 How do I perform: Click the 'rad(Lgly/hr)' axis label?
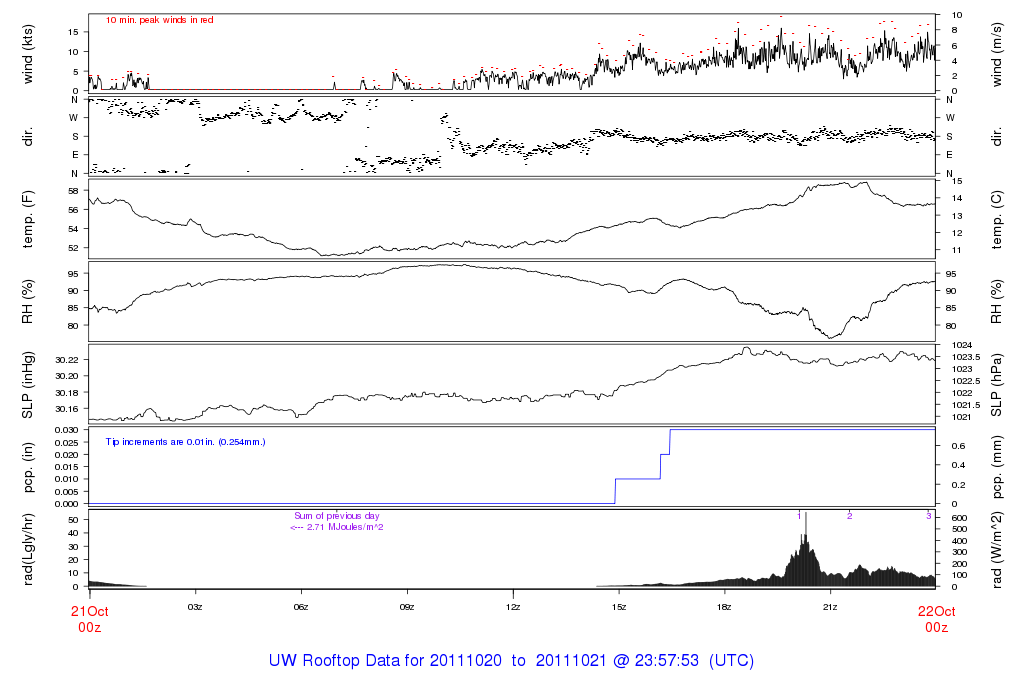27,549
